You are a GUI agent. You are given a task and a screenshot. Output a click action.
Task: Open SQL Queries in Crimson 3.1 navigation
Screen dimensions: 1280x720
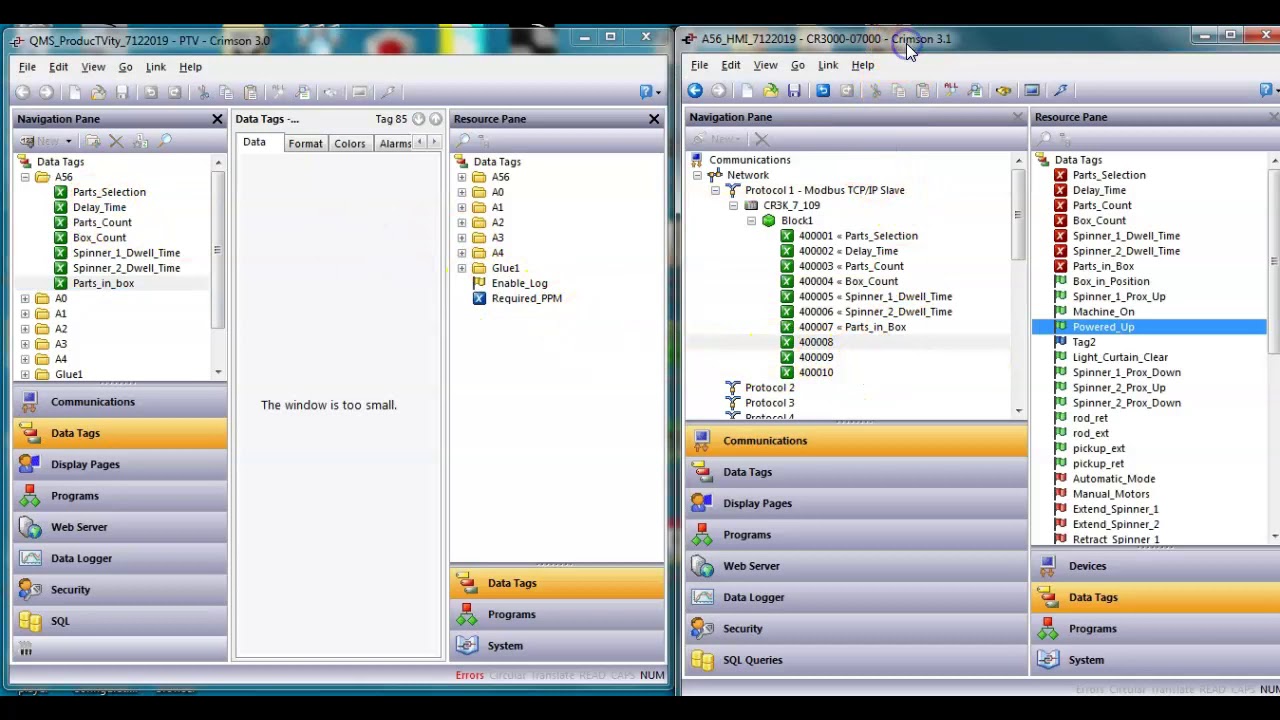tap(856, 660)
